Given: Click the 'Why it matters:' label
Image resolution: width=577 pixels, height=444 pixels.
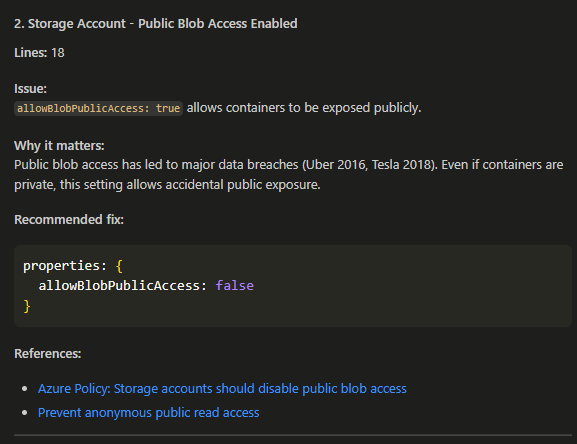Looking at the screenshot, I should click(x=59, y=146).
